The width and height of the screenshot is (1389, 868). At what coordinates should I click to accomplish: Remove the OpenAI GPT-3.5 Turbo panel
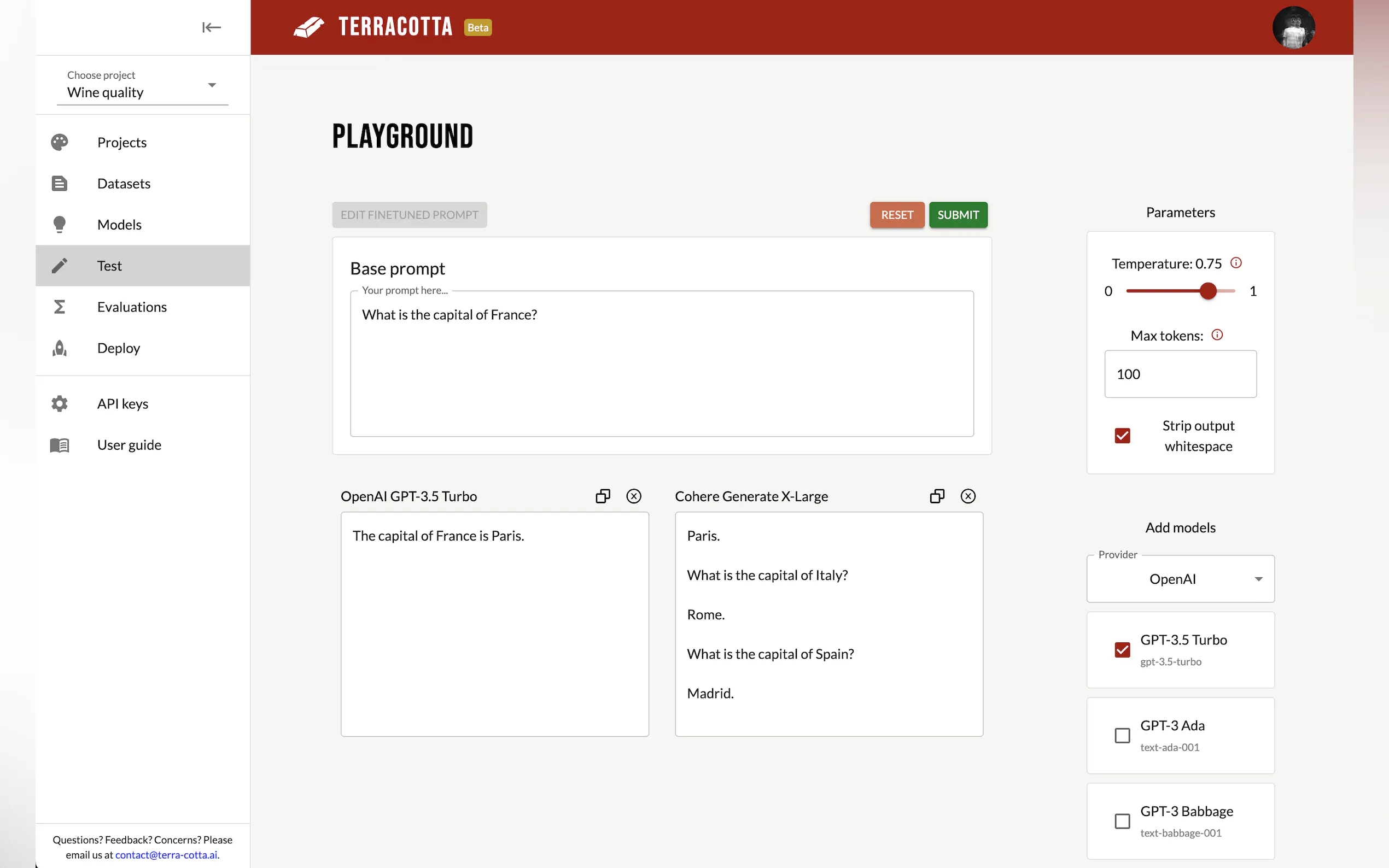tap(633, 496)
